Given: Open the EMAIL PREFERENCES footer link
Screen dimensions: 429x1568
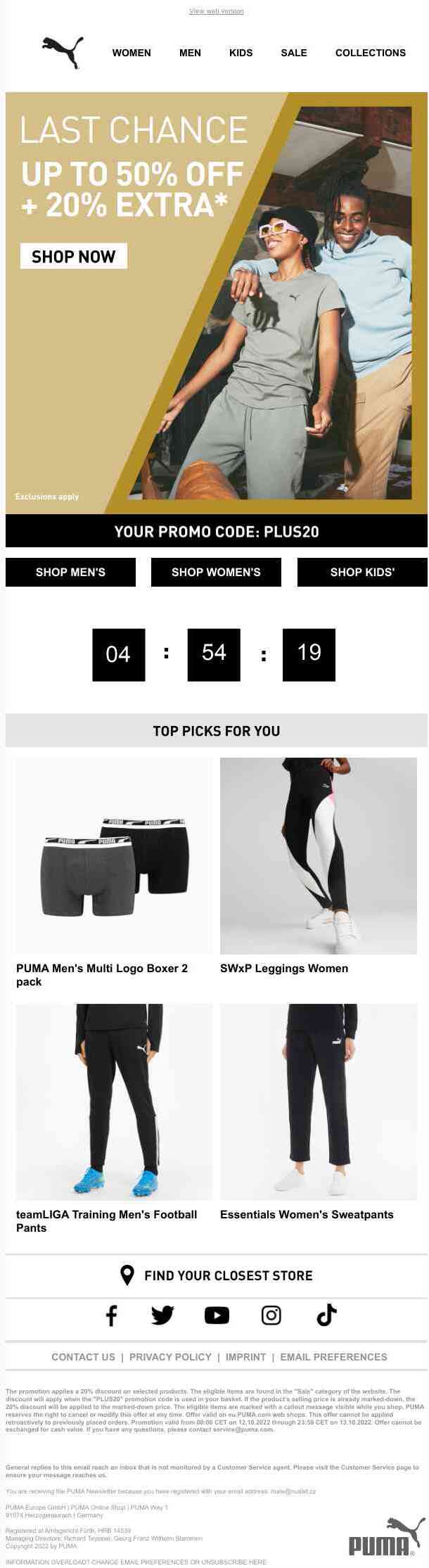Looking at the screenshot, I should click(333, 1357).
